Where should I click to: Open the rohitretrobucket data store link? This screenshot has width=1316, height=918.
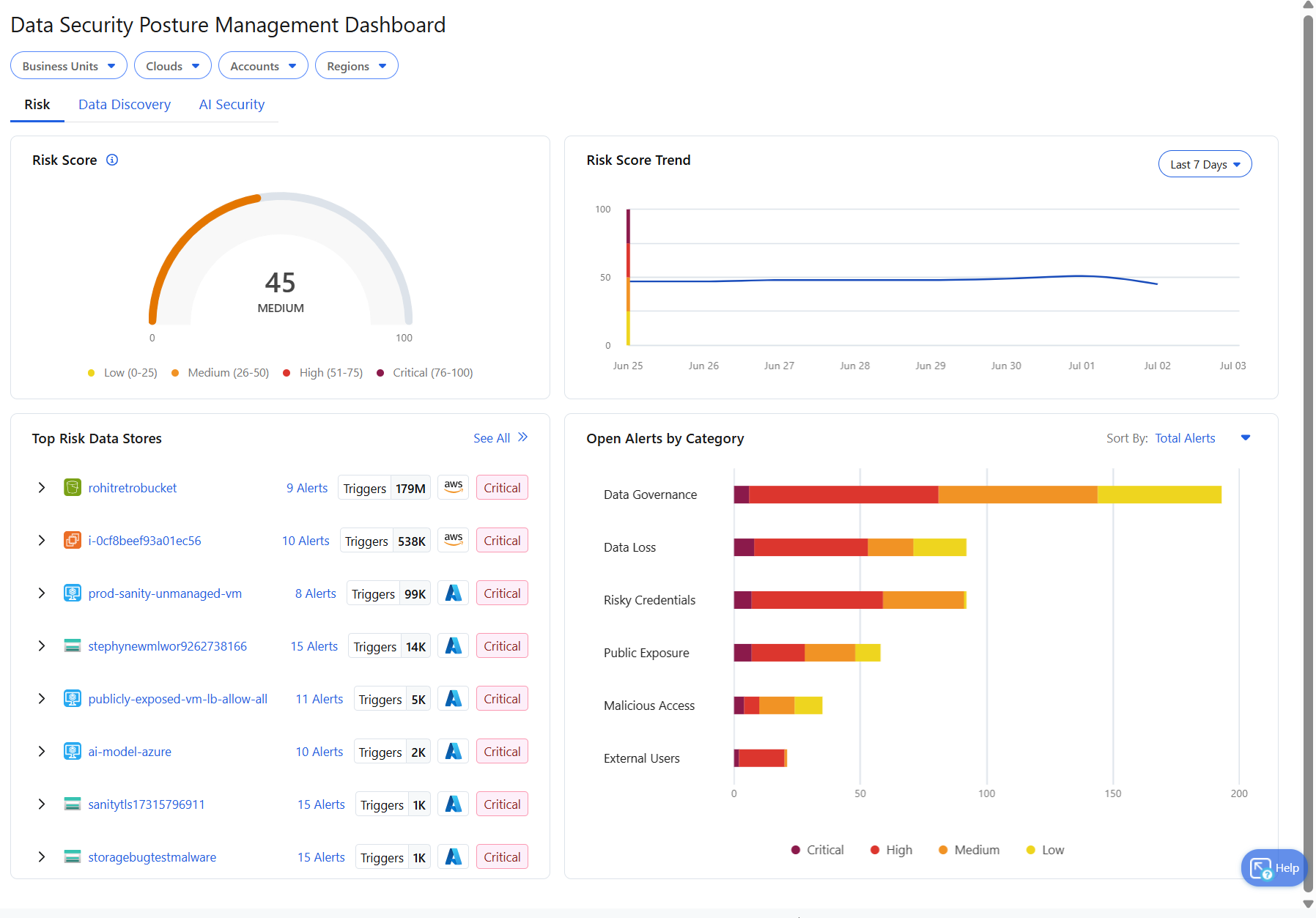point(133,488)
